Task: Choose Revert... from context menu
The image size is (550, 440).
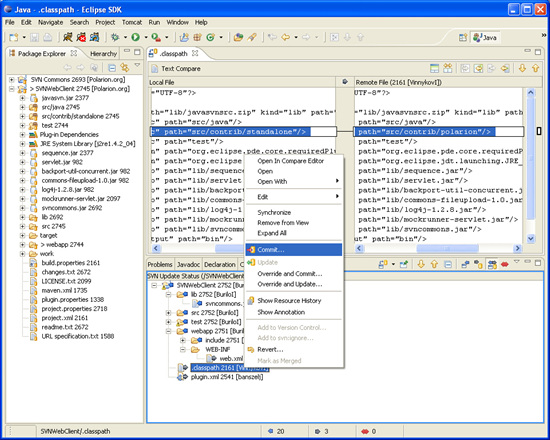Action: point(294,349)
